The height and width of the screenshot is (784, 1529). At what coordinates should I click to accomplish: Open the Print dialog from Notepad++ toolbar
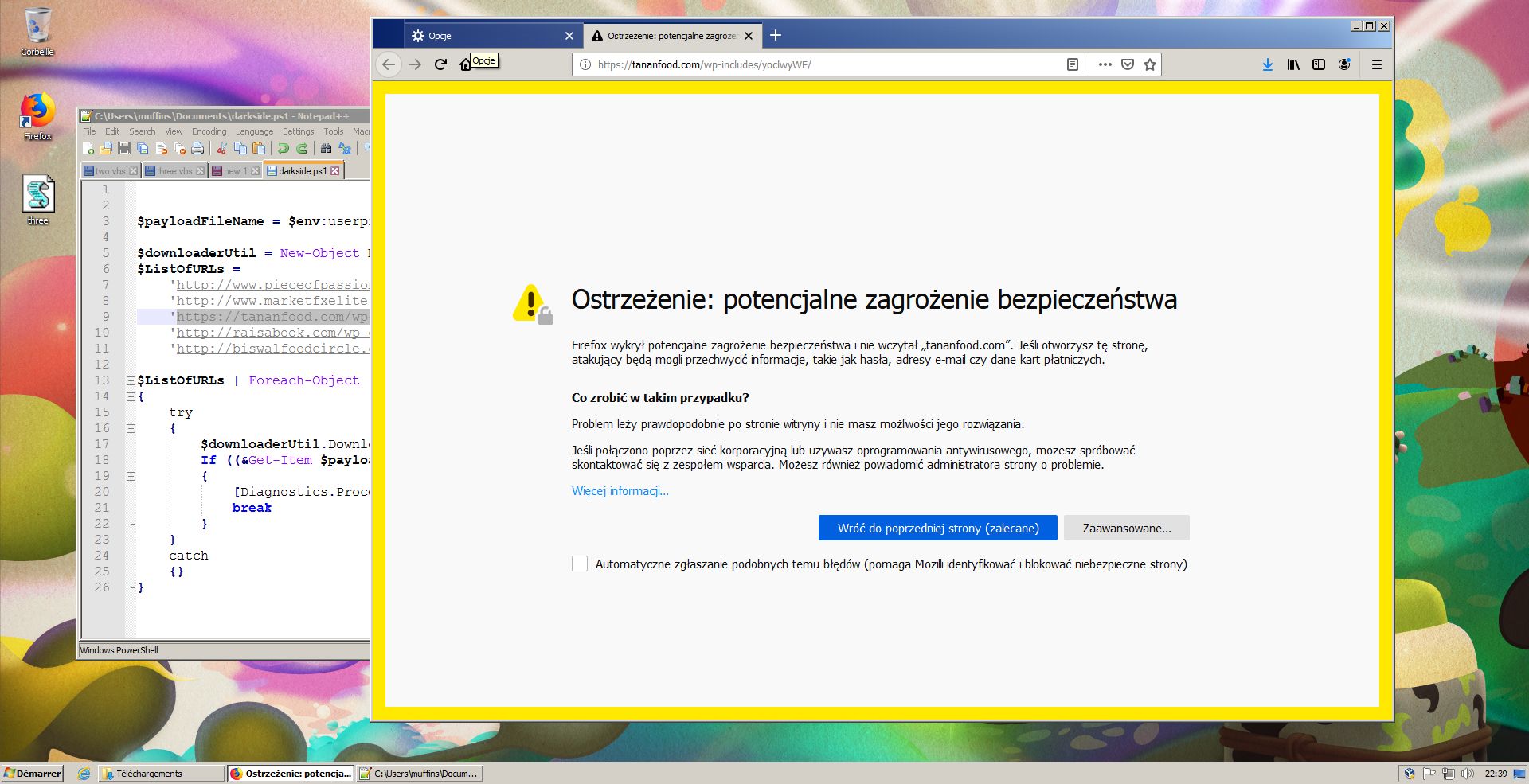click(197, 148)
